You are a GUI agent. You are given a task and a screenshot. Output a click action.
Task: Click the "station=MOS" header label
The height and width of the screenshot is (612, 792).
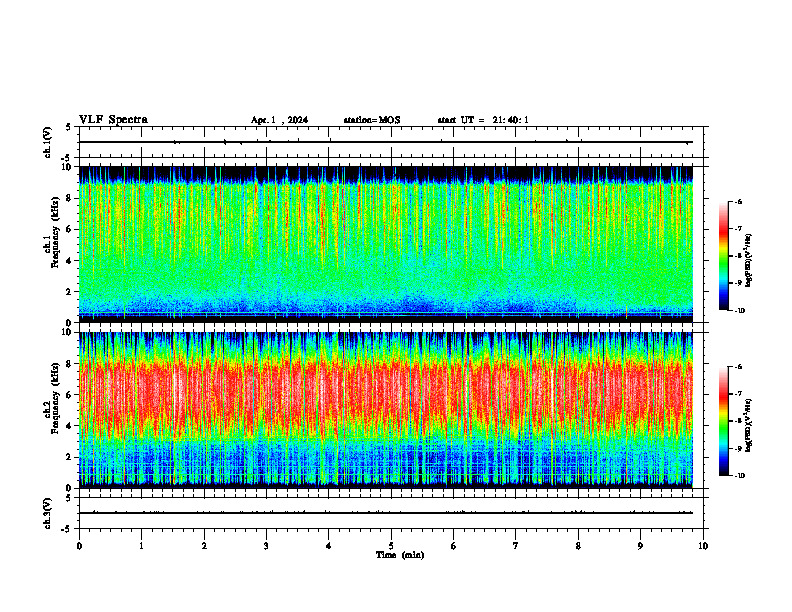tap(372, 120)
